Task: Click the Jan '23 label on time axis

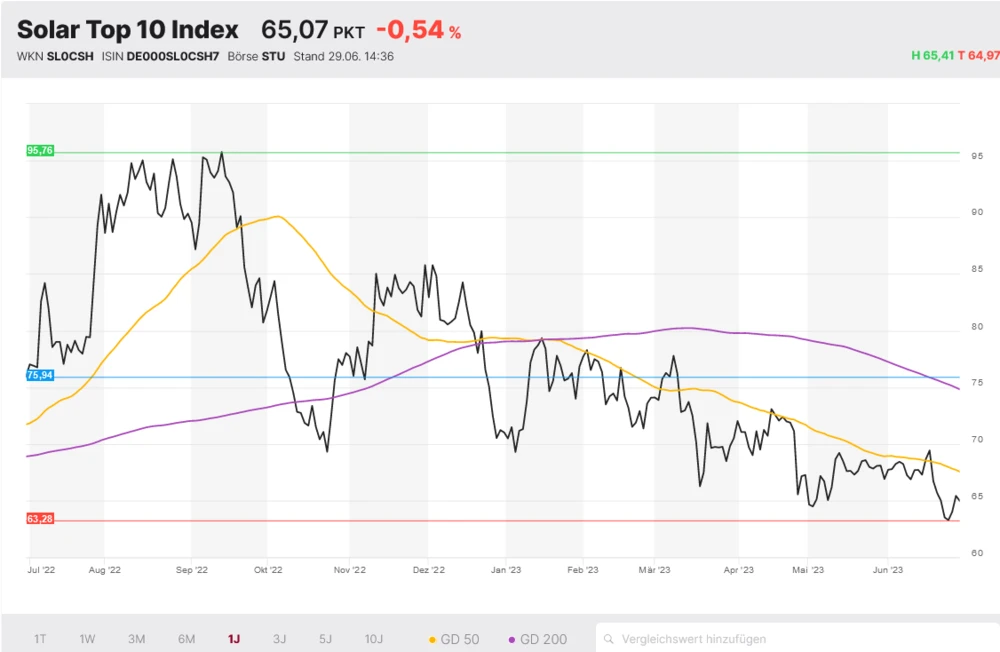Action: (506, 570)
